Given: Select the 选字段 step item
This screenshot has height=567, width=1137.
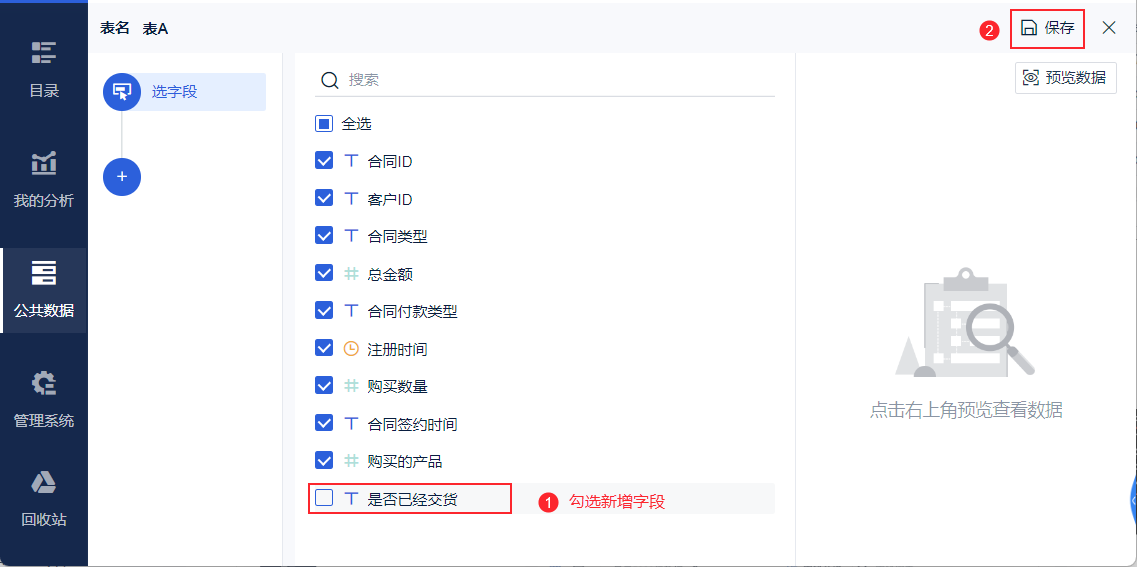Looking at the screenshot, I should (x=184, y=92).
